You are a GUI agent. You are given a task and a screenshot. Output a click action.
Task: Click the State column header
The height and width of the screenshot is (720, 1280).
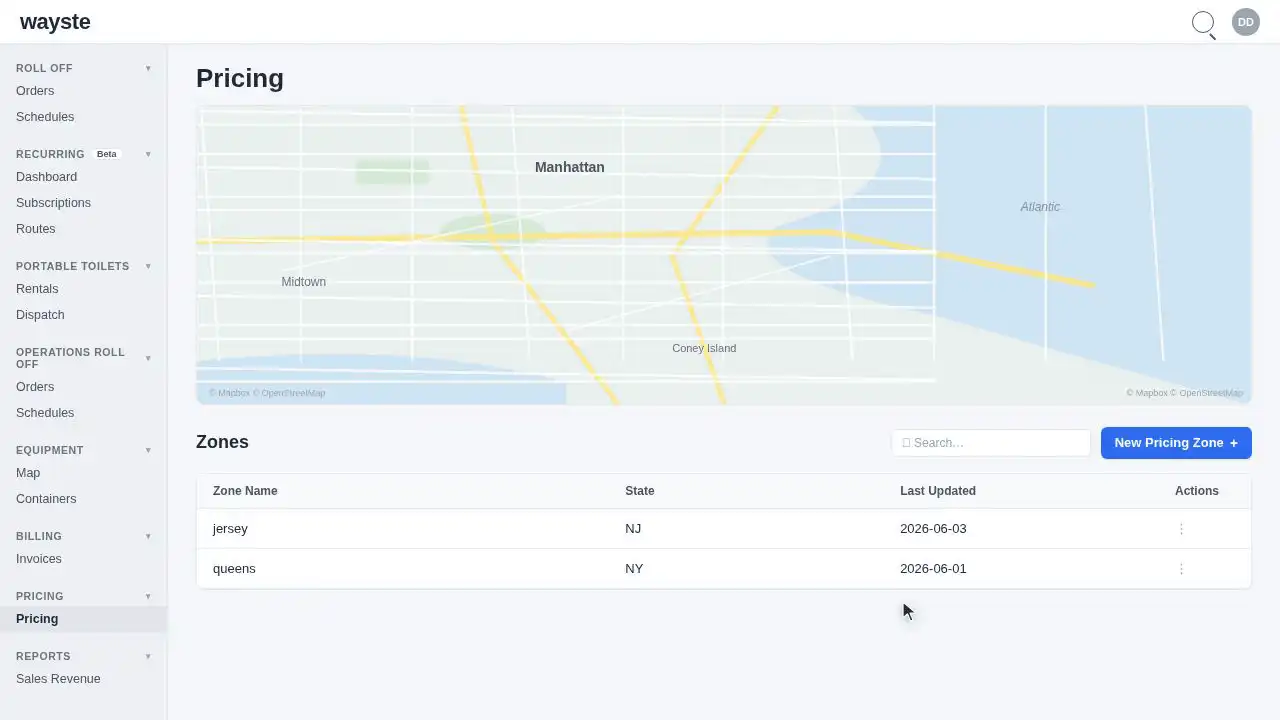[x=640, y=491]
